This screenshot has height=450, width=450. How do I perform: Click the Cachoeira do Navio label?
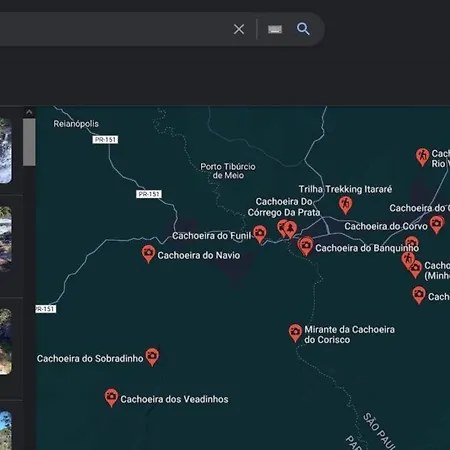pos(199,255)
